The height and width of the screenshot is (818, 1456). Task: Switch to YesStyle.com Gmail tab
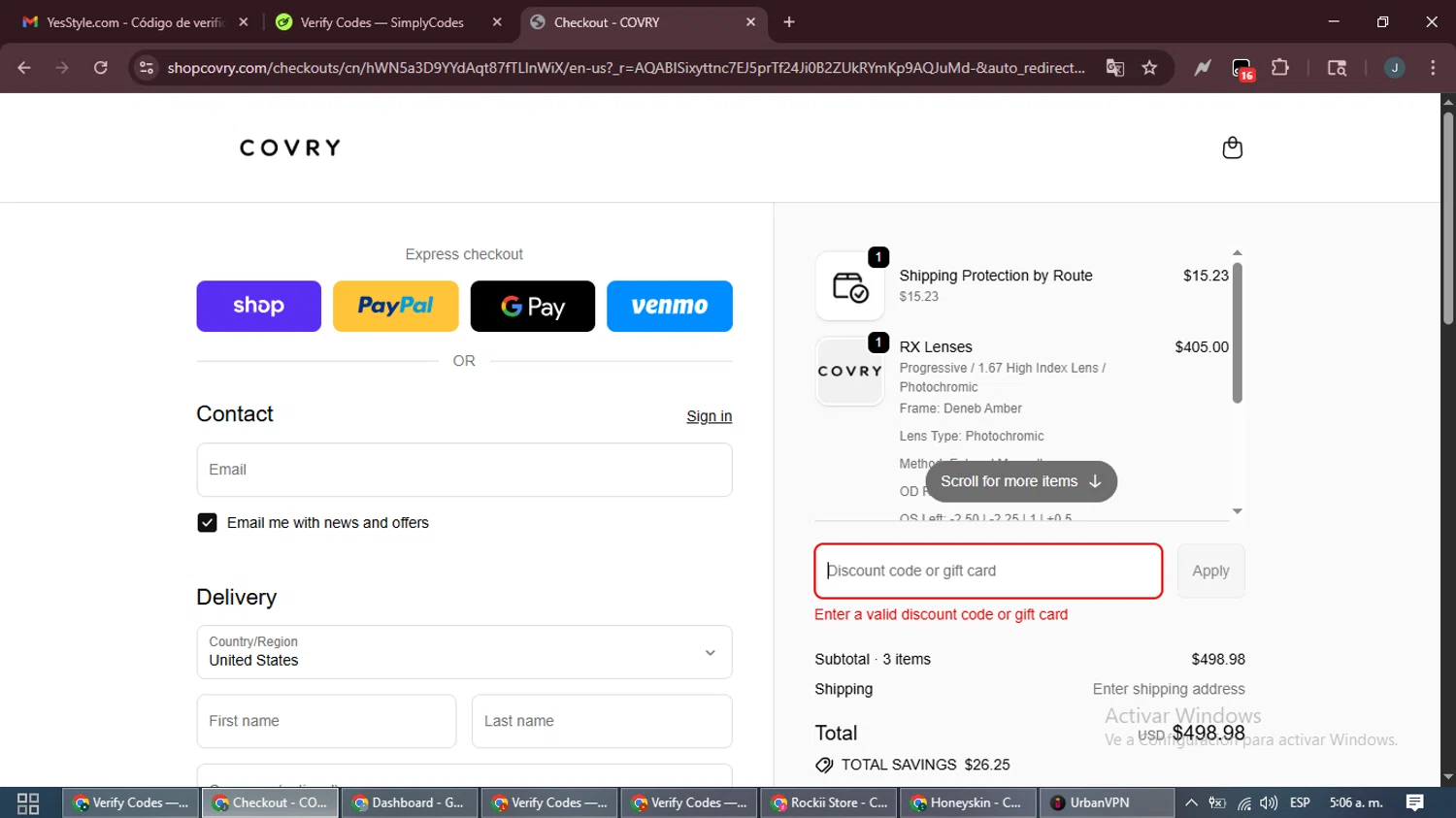click(x=136, y=22)
